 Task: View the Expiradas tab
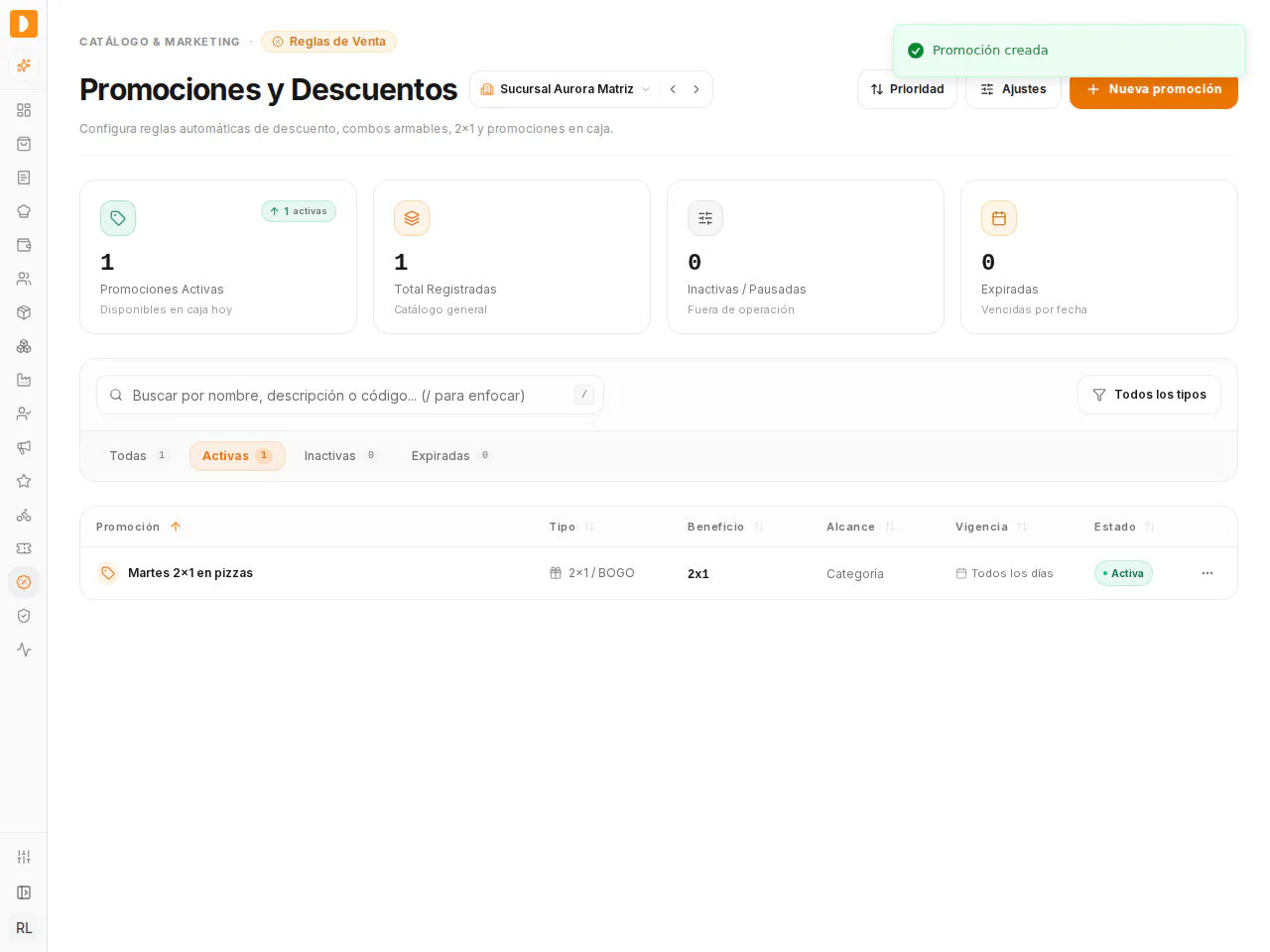click(x=451, y=456)
